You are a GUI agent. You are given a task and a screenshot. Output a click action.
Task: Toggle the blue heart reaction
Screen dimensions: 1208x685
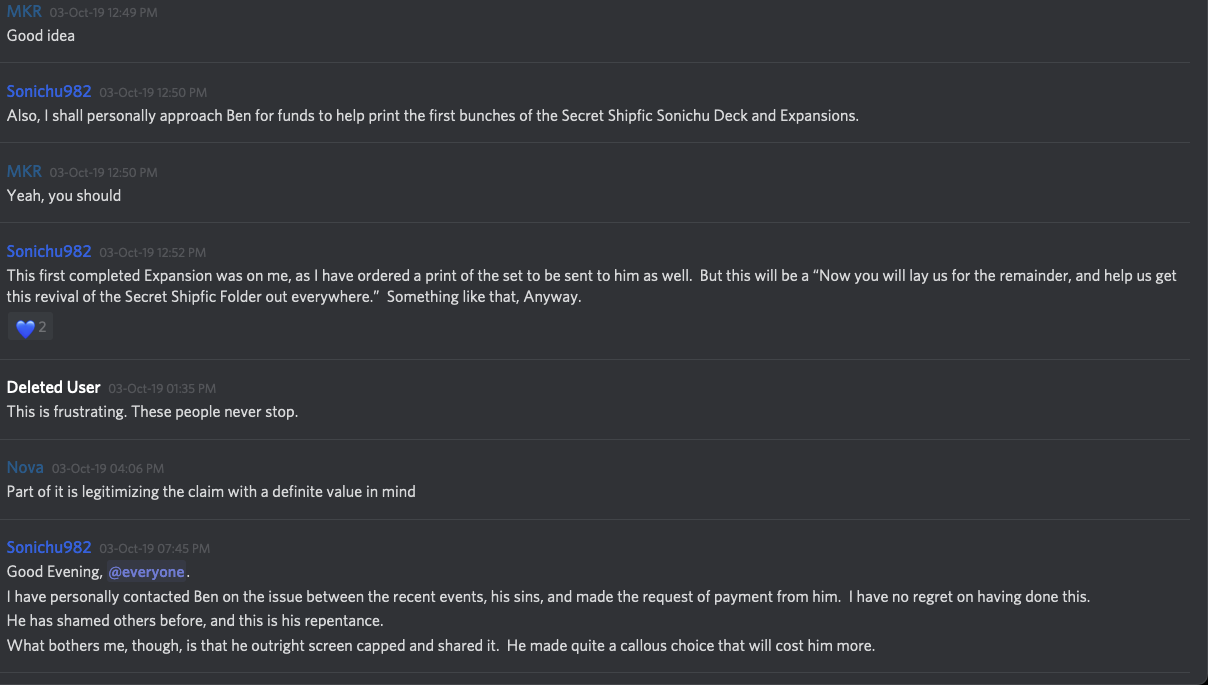tap(30, 327)
